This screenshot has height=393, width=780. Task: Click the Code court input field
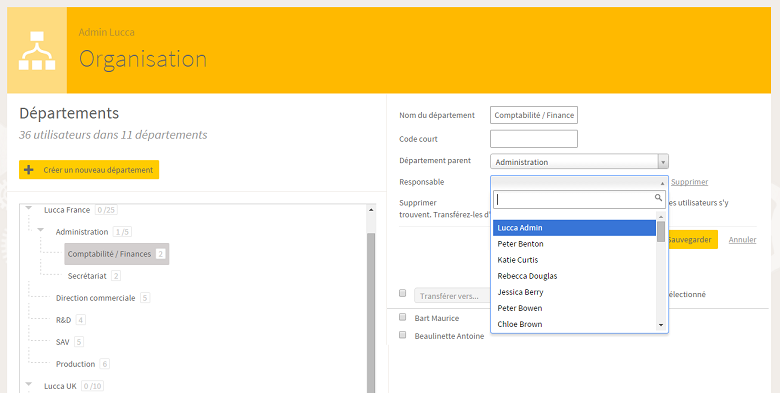coord(534,139)
